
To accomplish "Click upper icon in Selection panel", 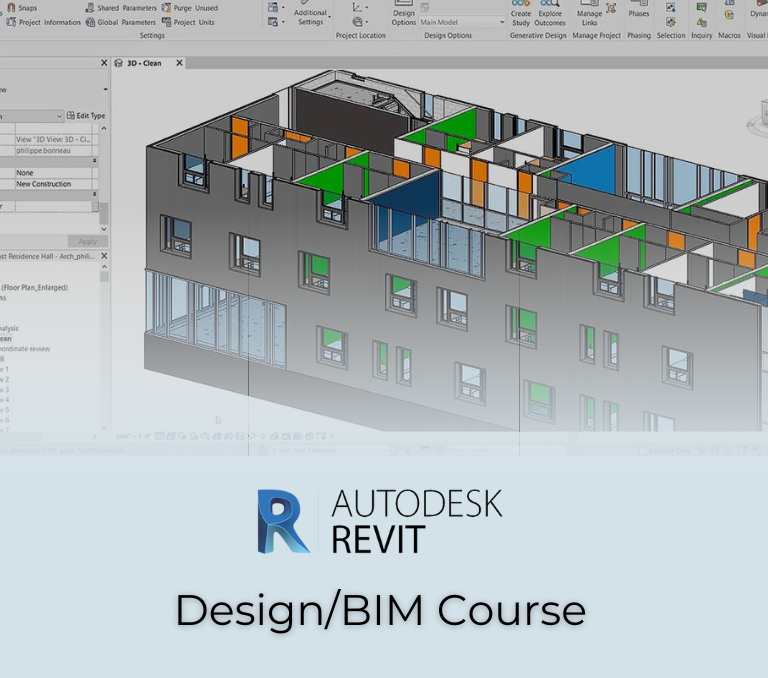I will [671, 8].
